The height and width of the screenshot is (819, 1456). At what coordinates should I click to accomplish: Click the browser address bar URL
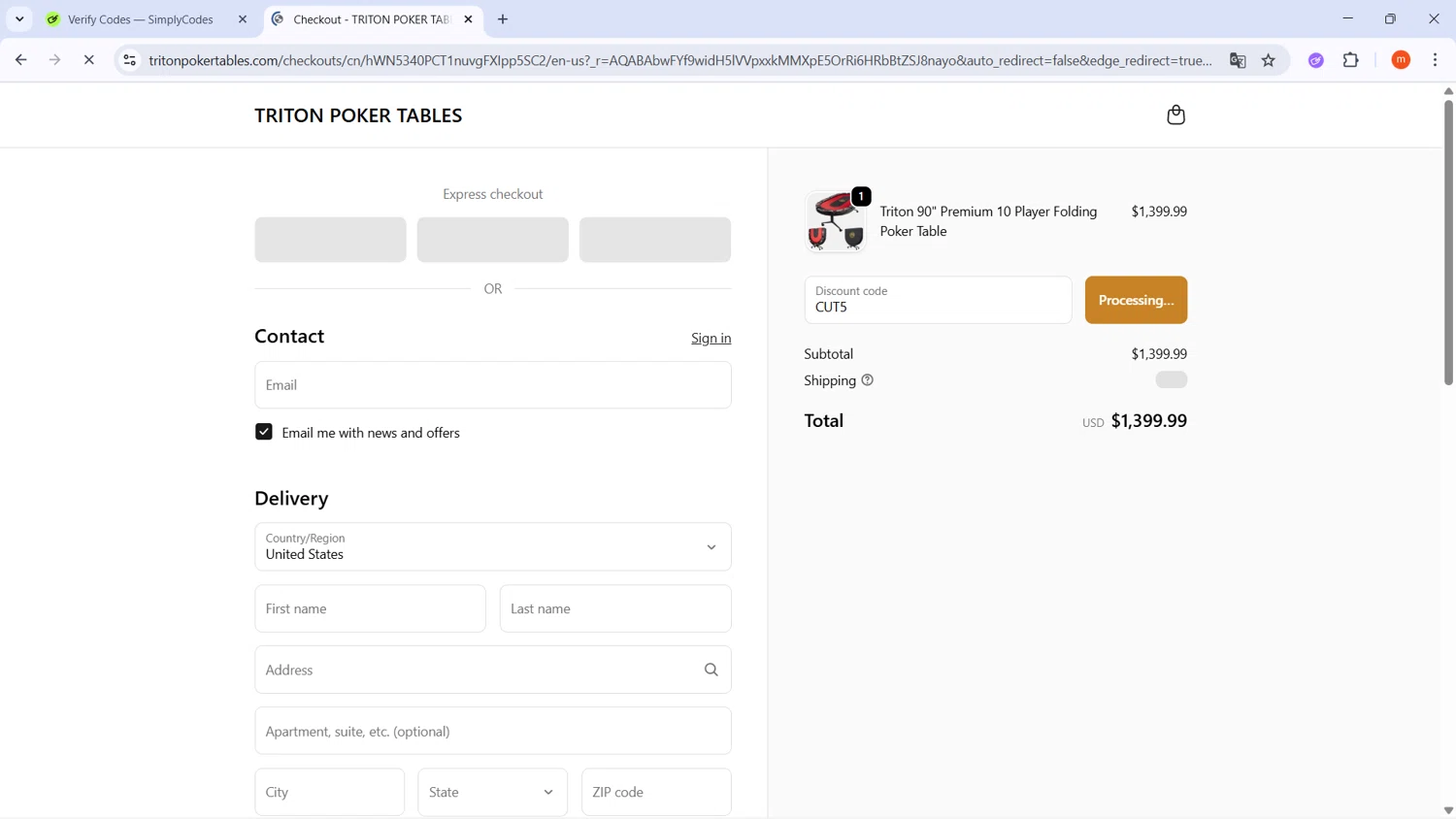click(679, 60)
